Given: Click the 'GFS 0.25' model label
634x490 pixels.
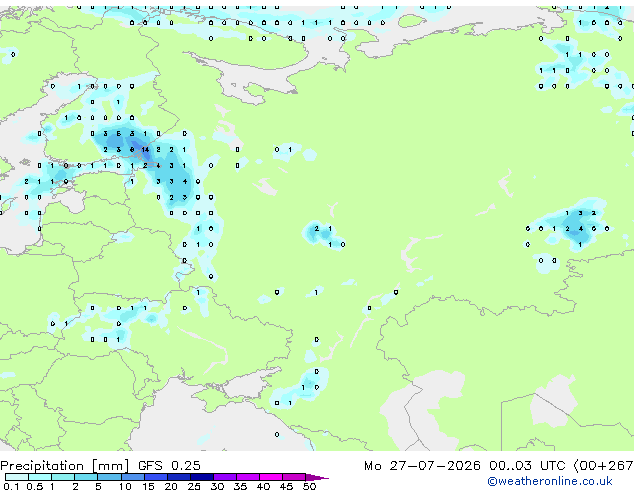Looking at the screenshot, I should pyautogui.click(x=169, y=466).
